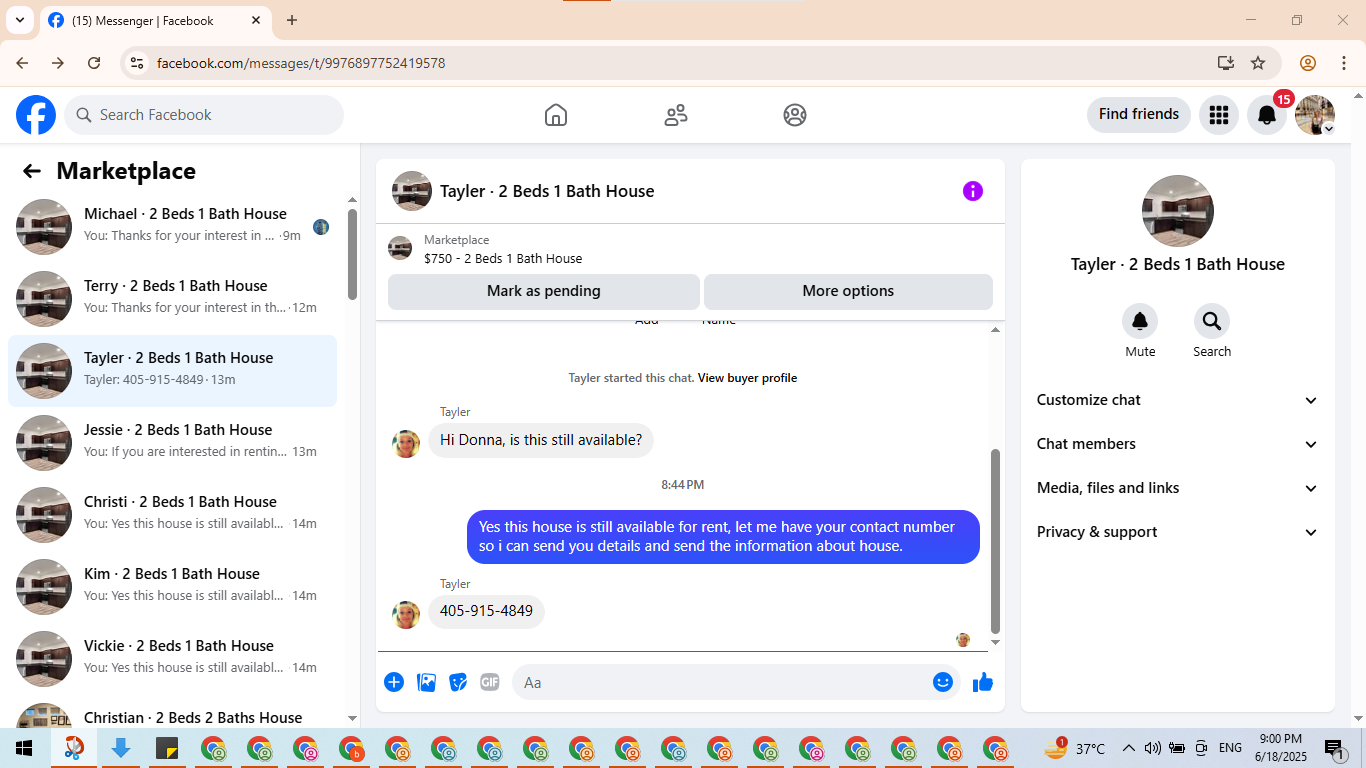
Task: Click the conversation list scrollbar thumb
Action: 352,253
